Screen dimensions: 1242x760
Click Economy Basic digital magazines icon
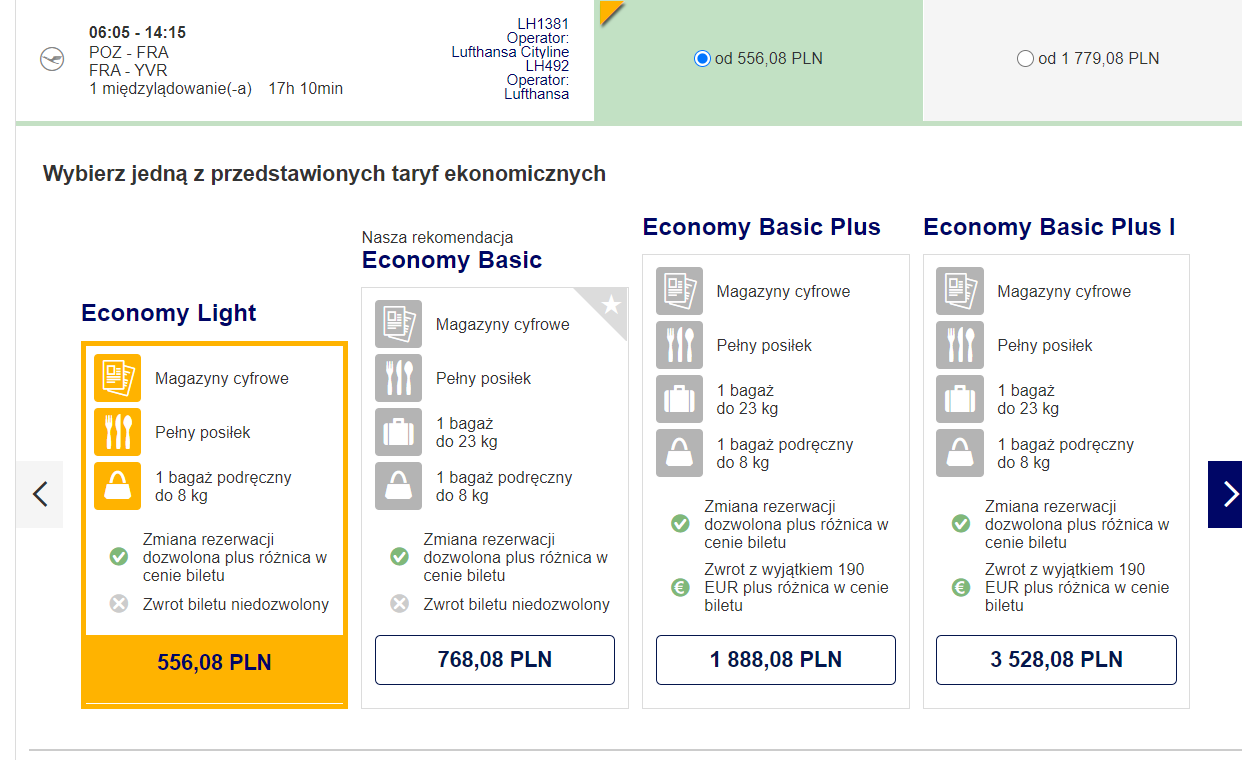tap(399, 324)
